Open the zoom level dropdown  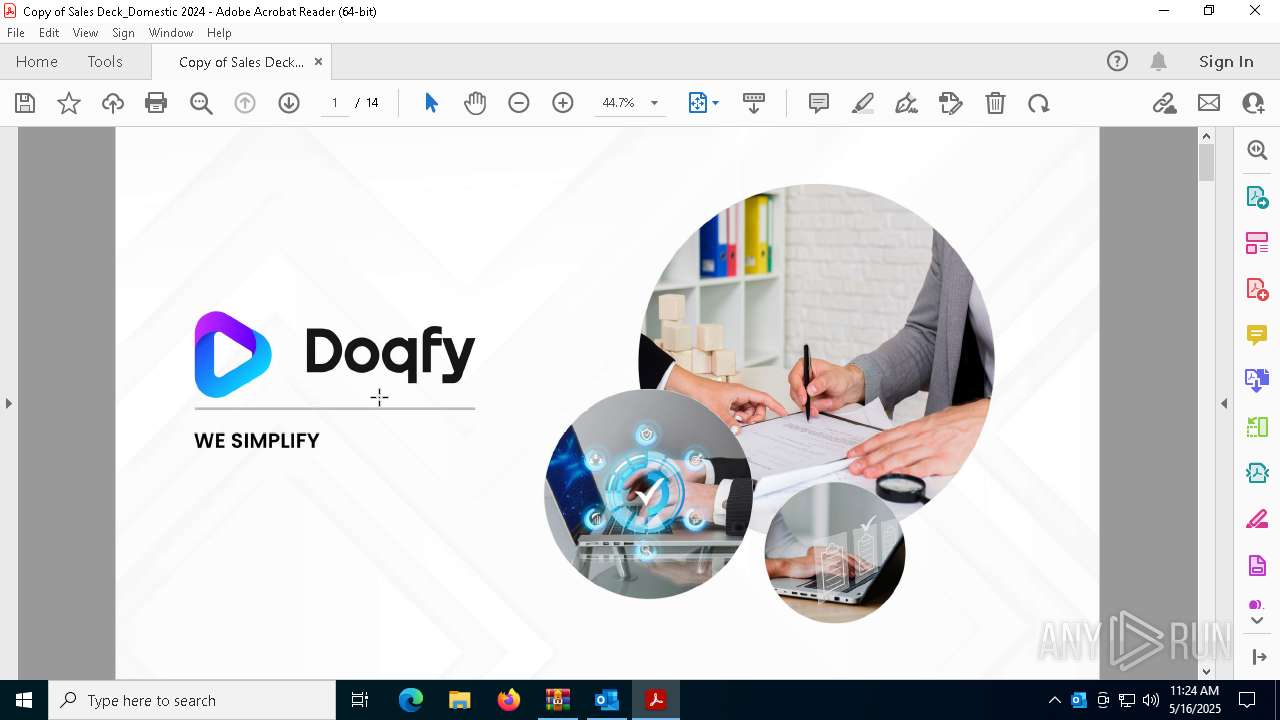(x=654, y=103)
